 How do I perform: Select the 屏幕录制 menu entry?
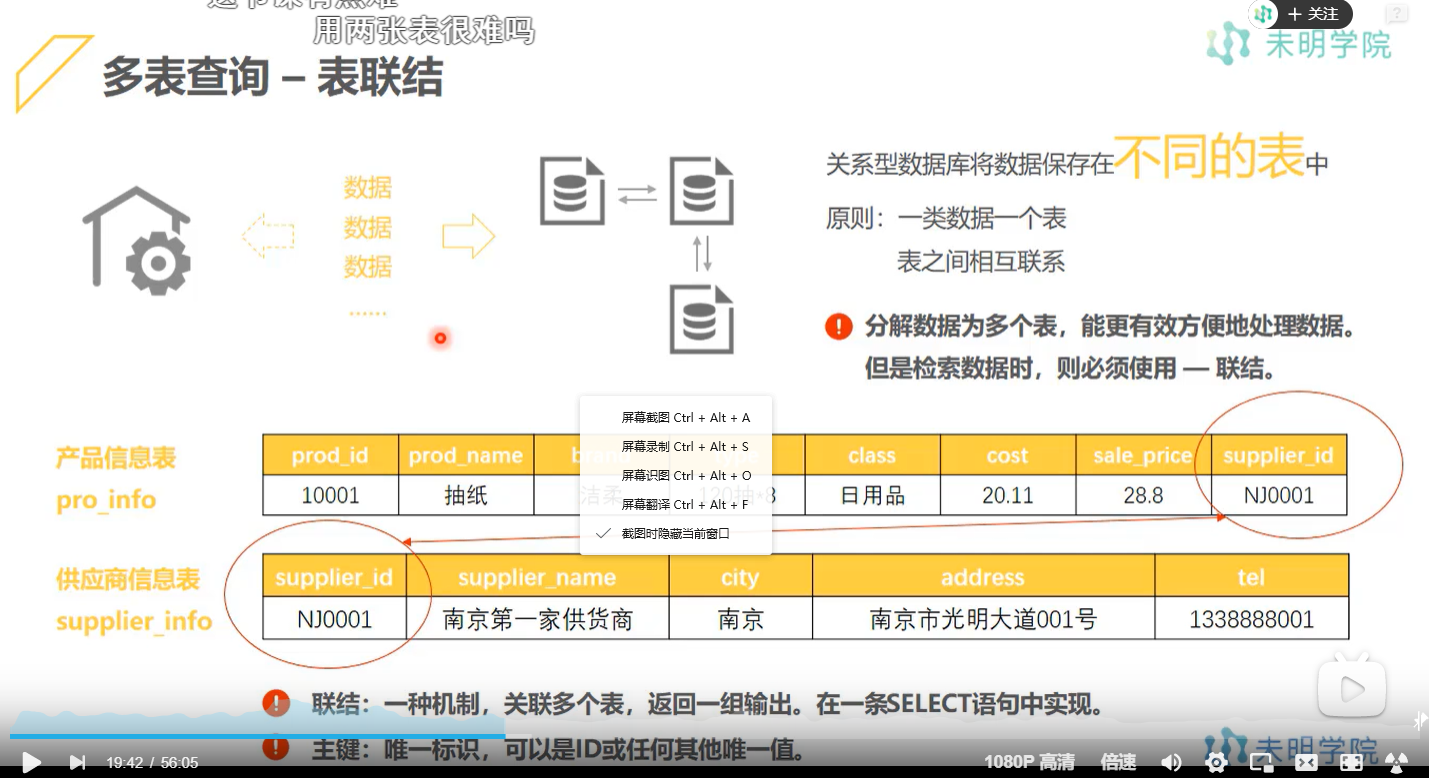[675, 446]
